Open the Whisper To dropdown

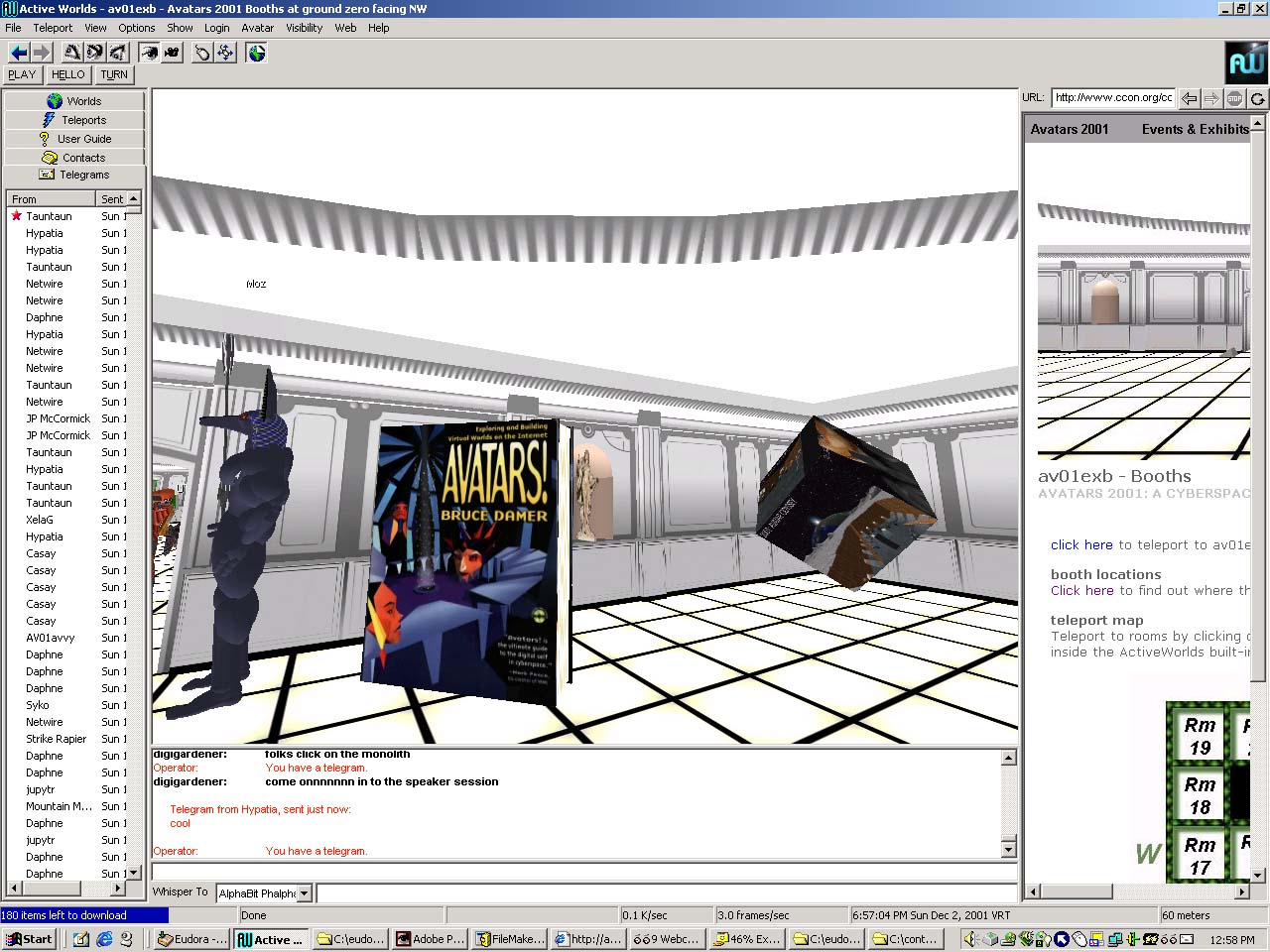tap(305, 893)
